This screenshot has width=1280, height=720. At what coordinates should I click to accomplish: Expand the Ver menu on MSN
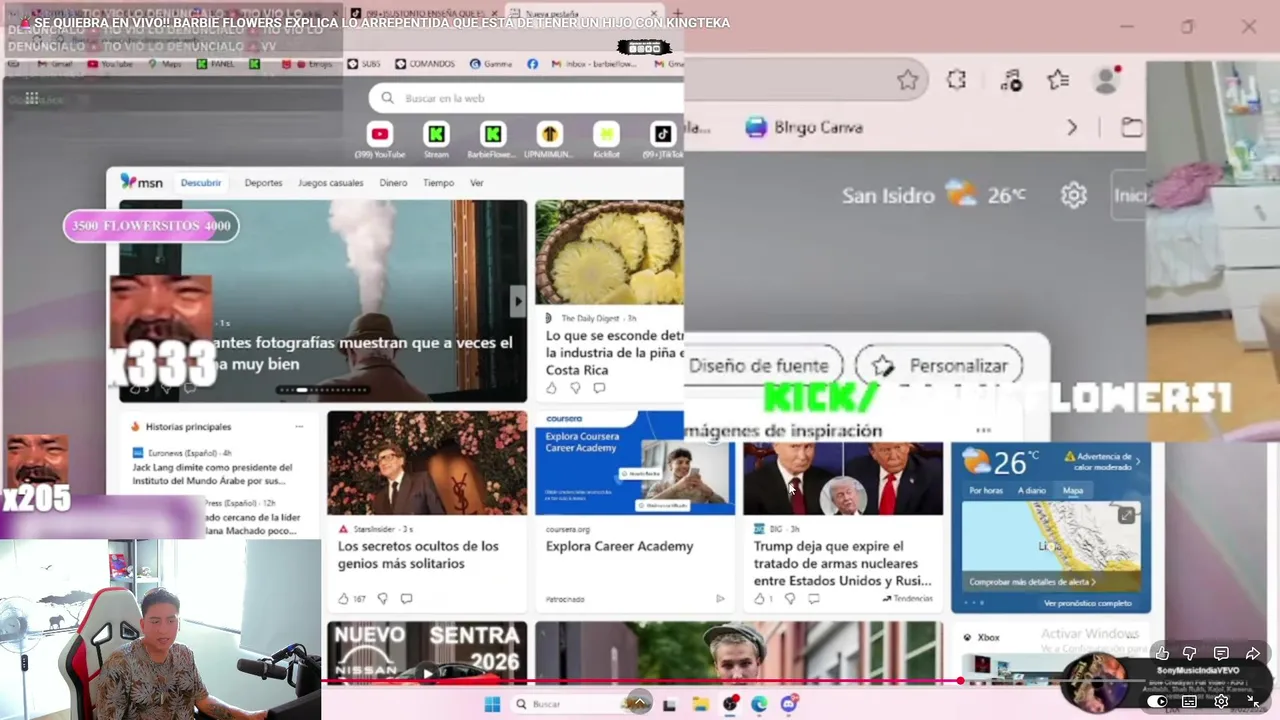click(476, 183)
